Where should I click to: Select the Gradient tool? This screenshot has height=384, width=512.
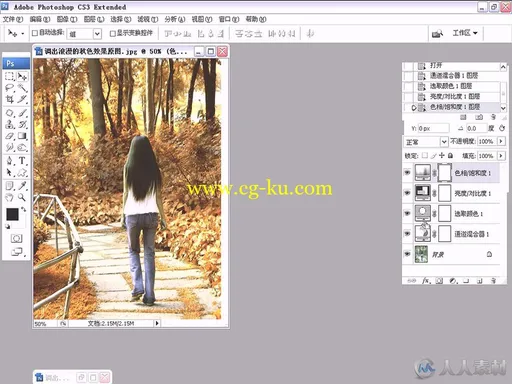22,136
